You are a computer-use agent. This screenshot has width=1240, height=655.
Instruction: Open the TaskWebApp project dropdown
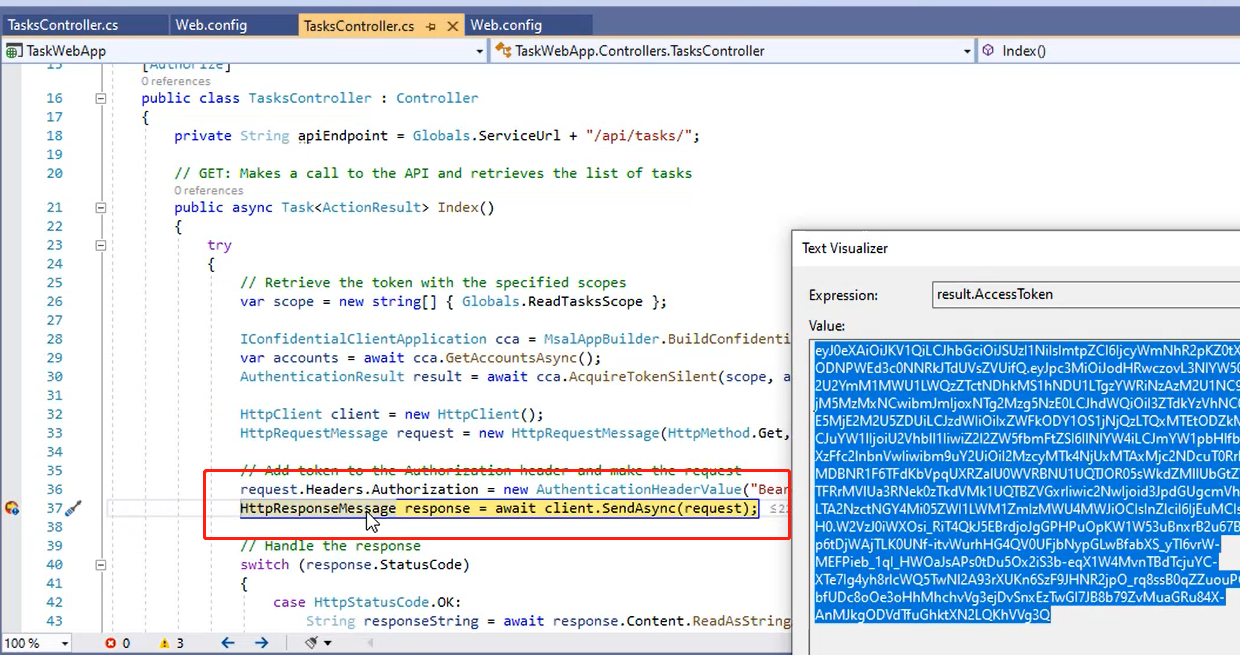click(480, 51)
